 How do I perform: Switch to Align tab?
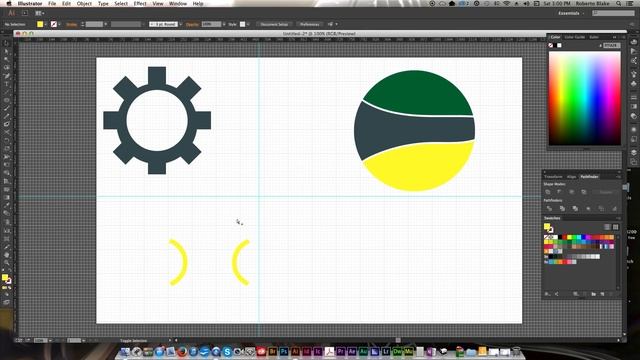coord(571,177)
